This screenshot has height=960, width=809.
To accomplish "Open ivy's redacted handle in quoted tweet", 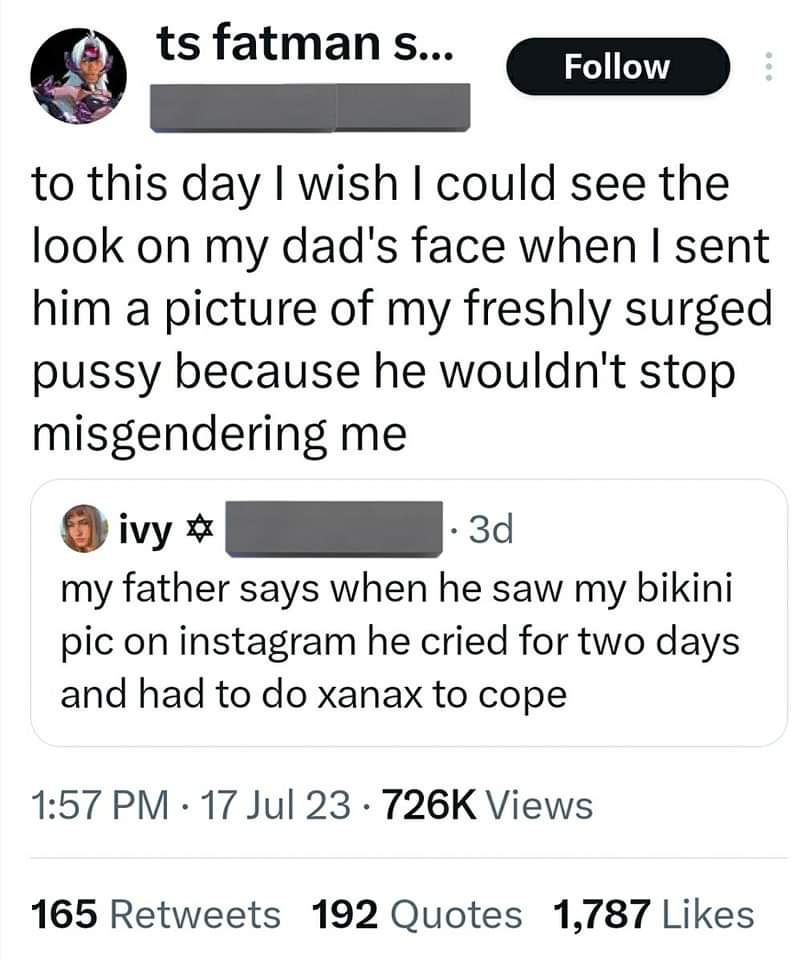I will (x=334, y=529).
